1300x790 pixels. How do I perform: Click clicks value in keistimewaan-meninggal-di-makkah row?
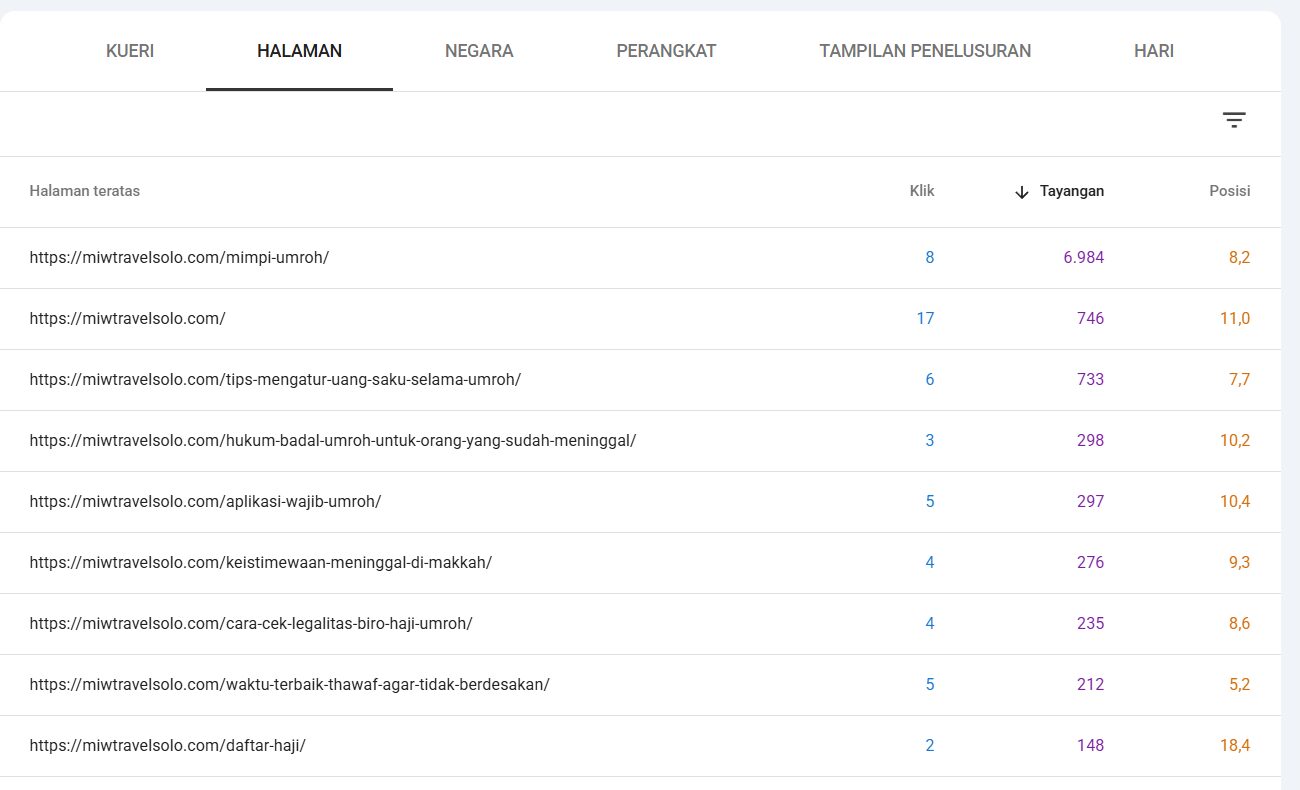[x=930, y=563]
